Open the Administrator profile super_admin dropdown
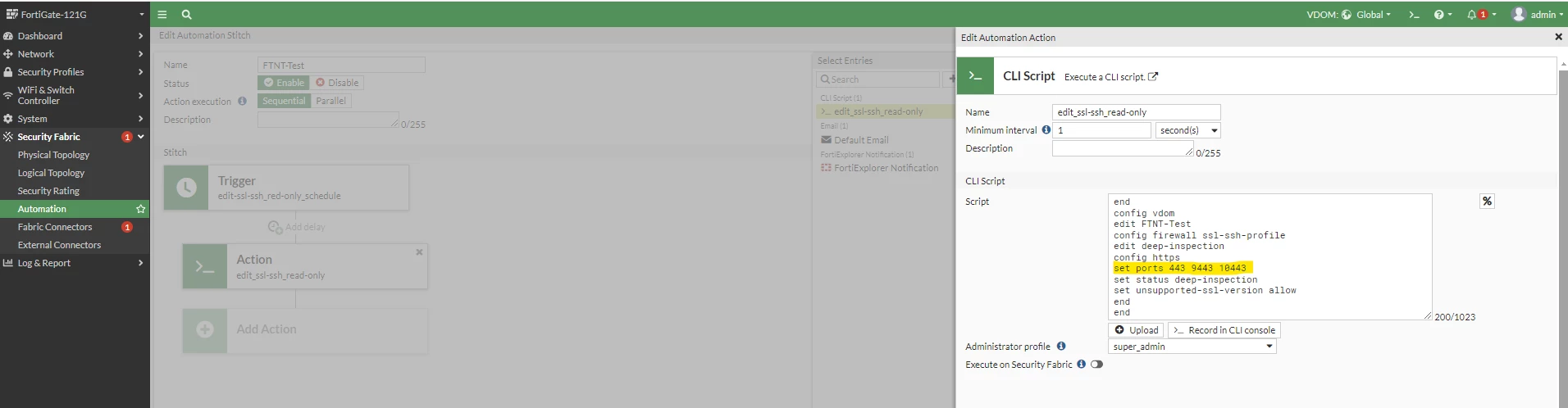 coord(1192,347)
